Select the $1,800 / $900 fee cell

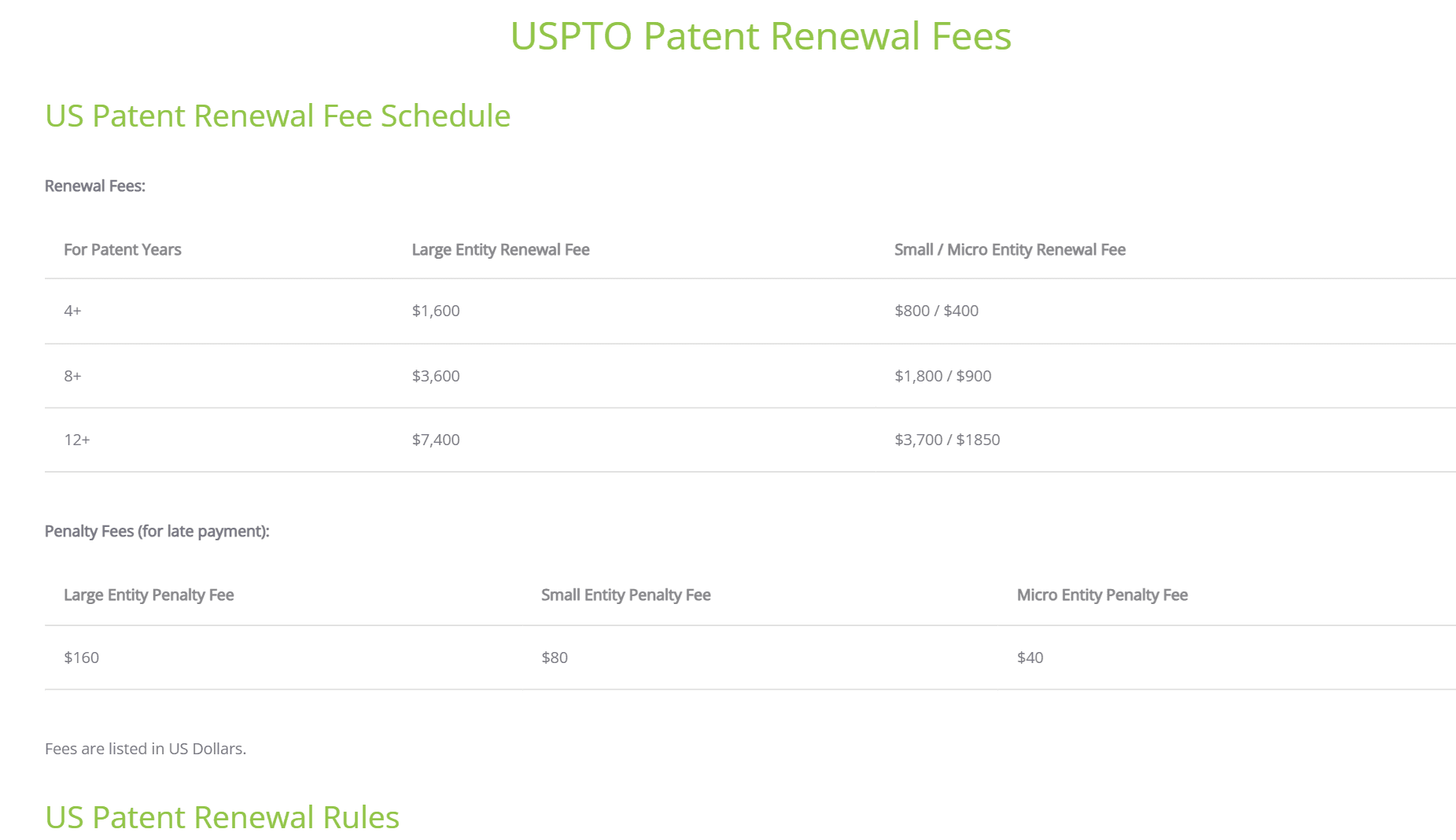point(943,376)
